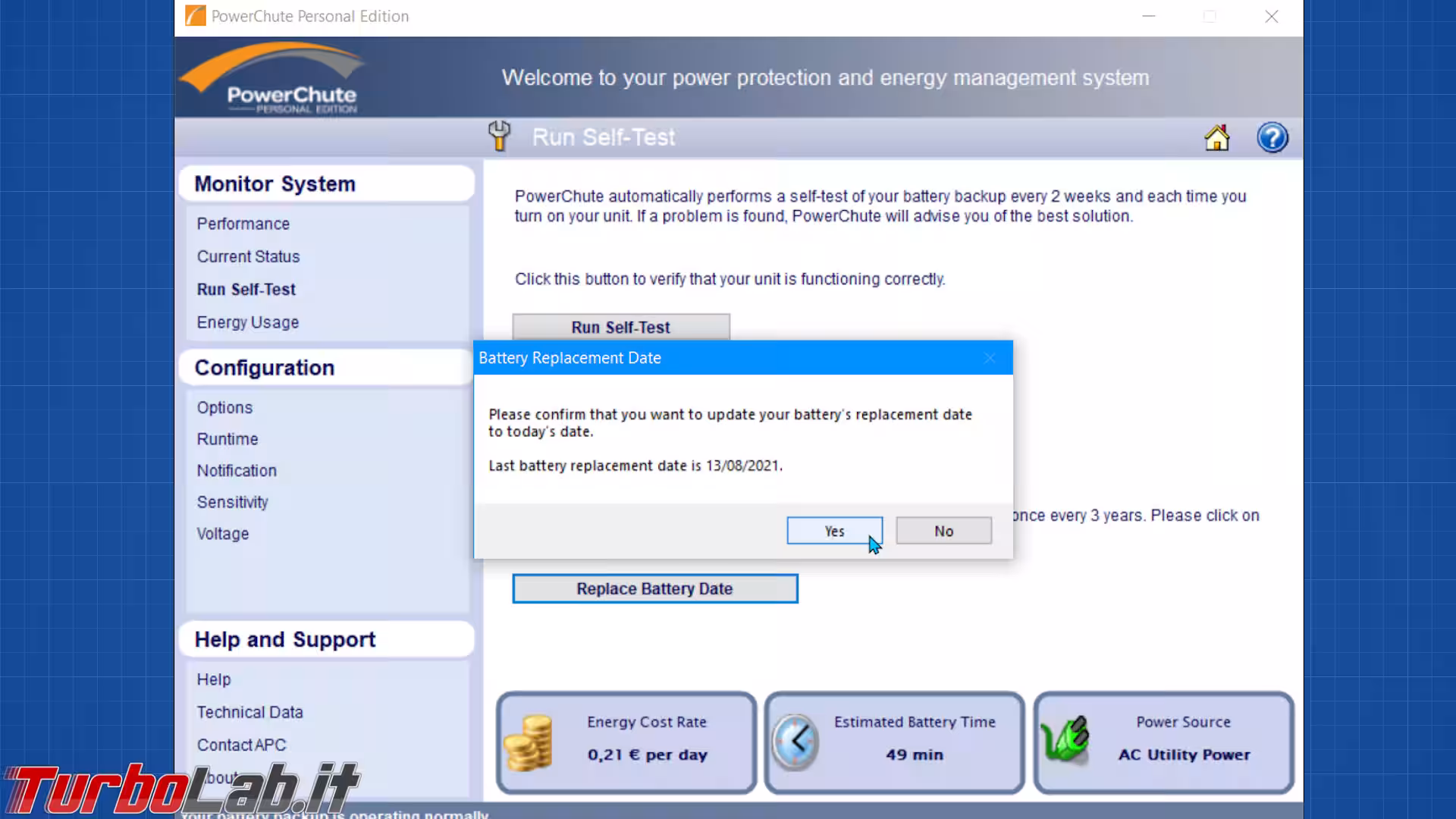
Task: Click the PowerChute title bar app icon
Action: pos(195,16)
